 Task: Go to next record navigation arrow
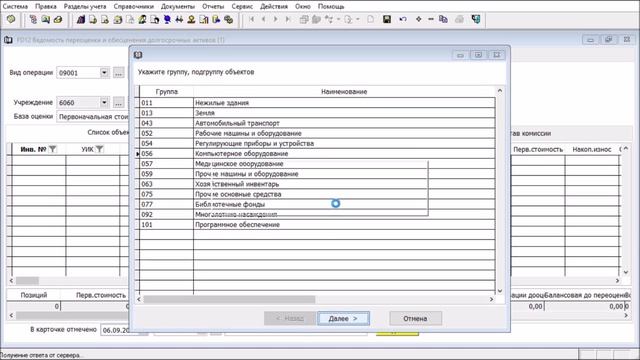[276, 19]
